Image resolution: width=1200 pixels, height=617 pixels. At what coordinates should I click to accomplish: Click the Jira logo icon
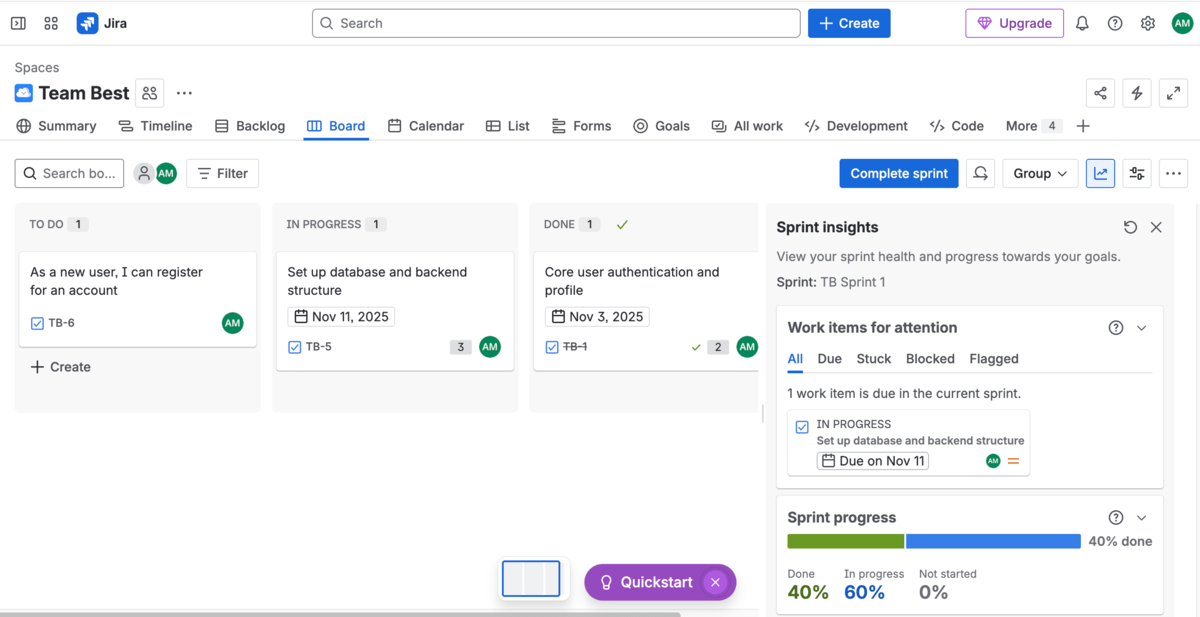87,23
